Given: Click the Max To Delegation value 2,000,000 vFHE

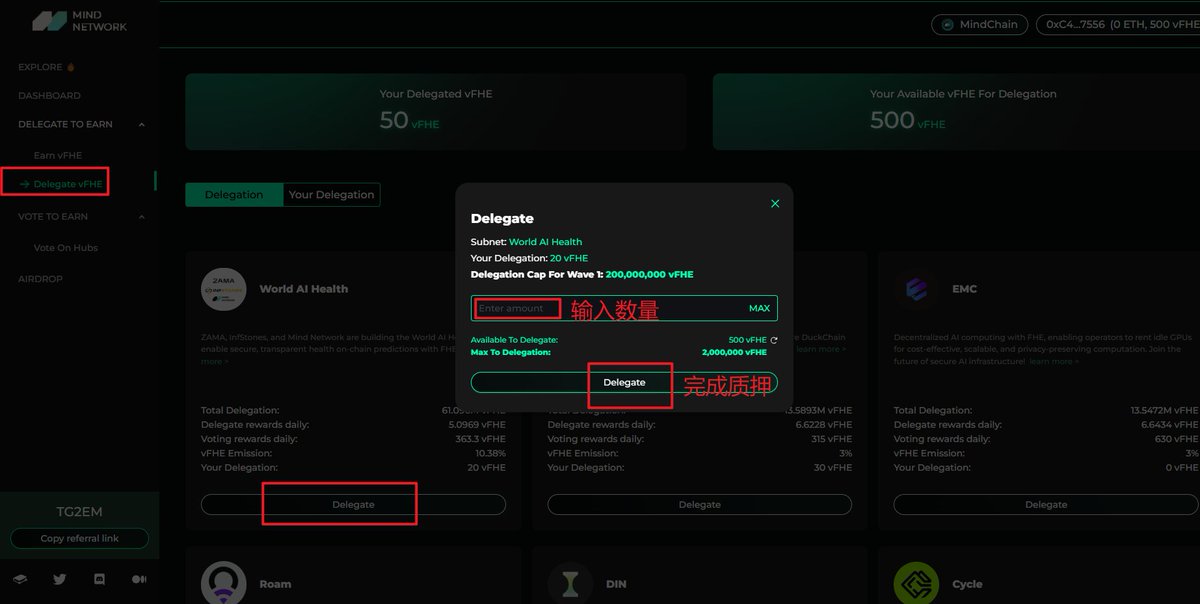Looking at the screenshot, I should click(734, 352).
